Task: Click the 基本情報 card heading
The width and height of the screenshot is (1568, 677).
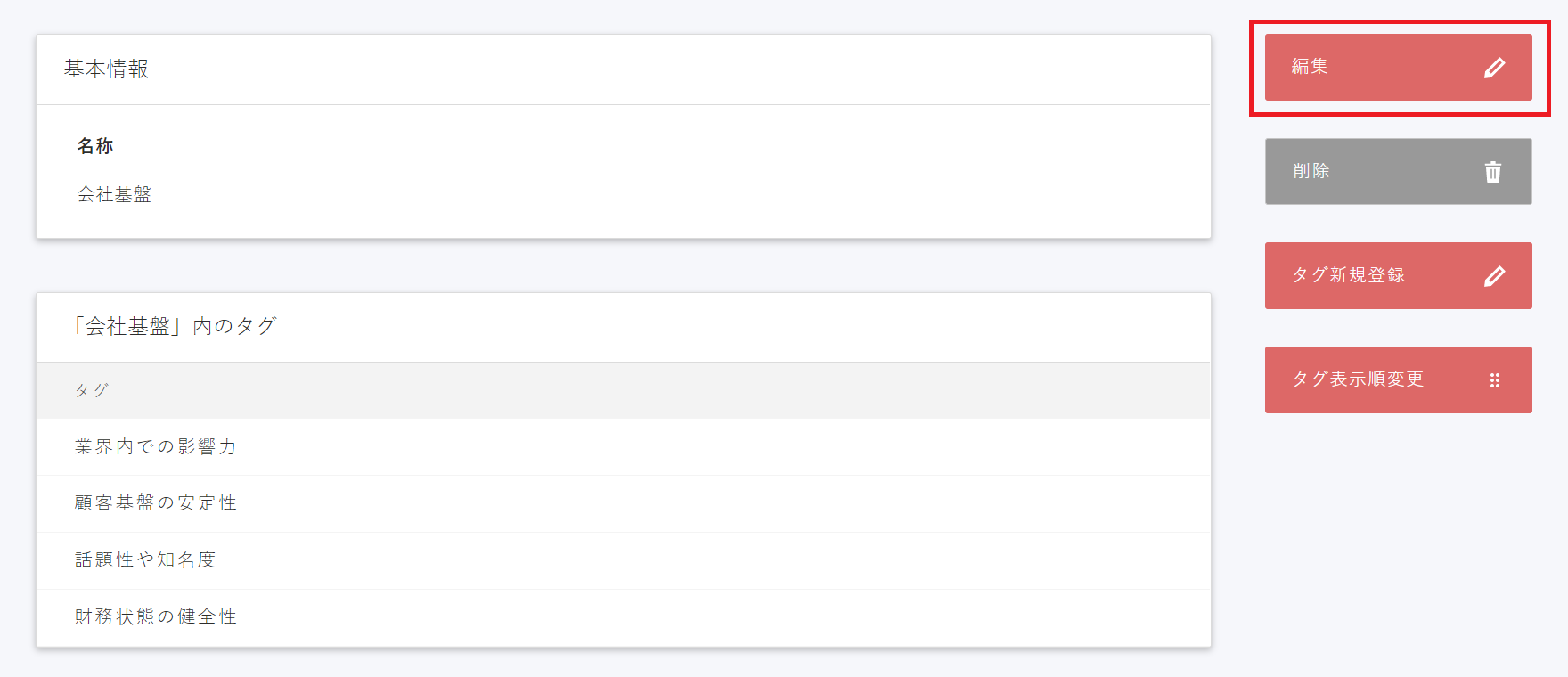Action: (x=106, y=69)
